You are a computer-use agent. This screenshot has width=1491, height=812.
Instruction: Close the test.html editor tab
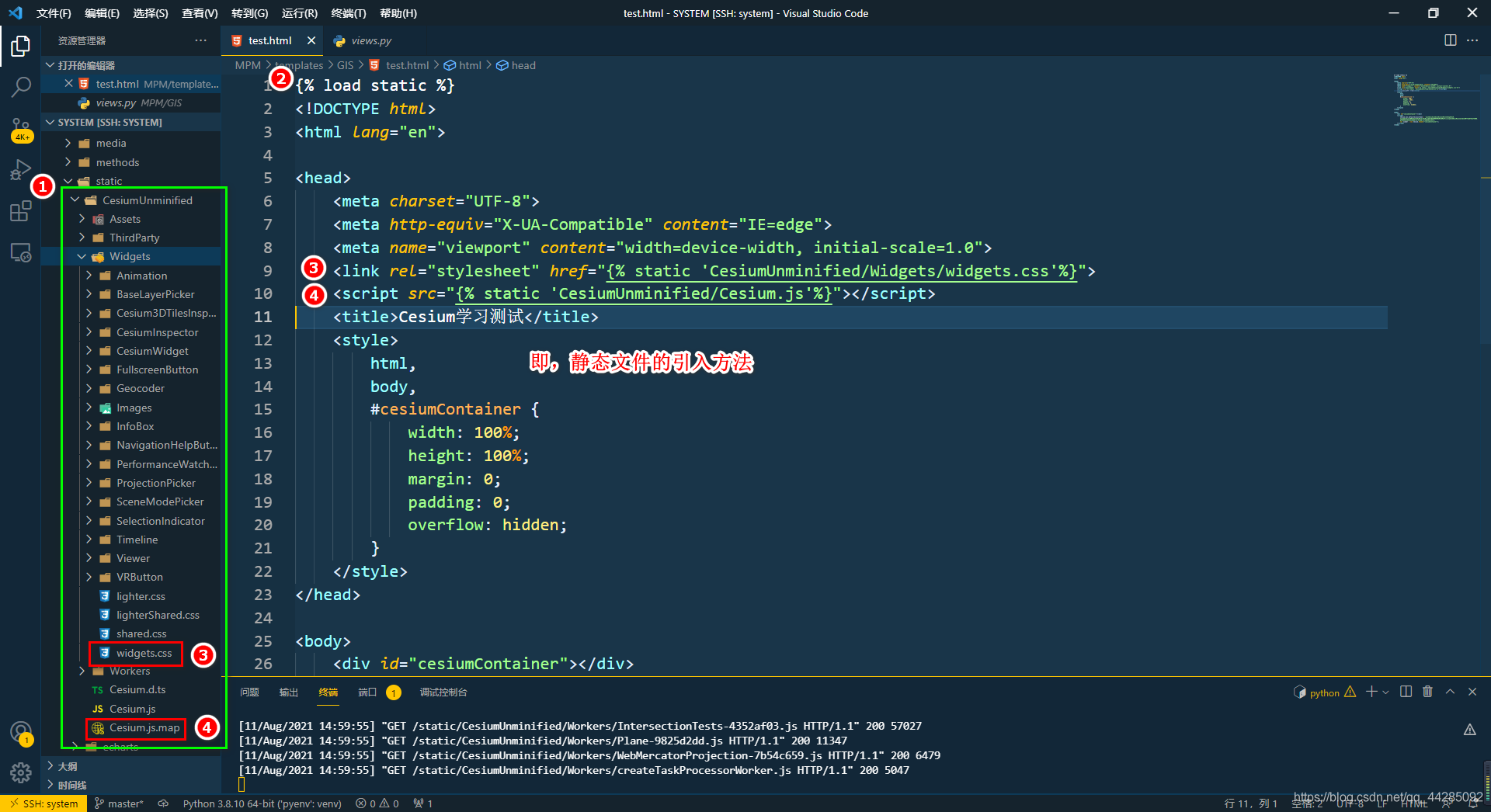pyautogui.click(x=311, y=40)
